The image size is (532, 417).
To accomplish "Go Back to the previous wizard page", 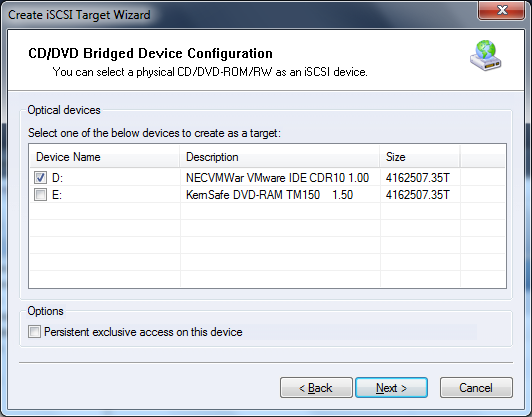I will pos(316,387).
